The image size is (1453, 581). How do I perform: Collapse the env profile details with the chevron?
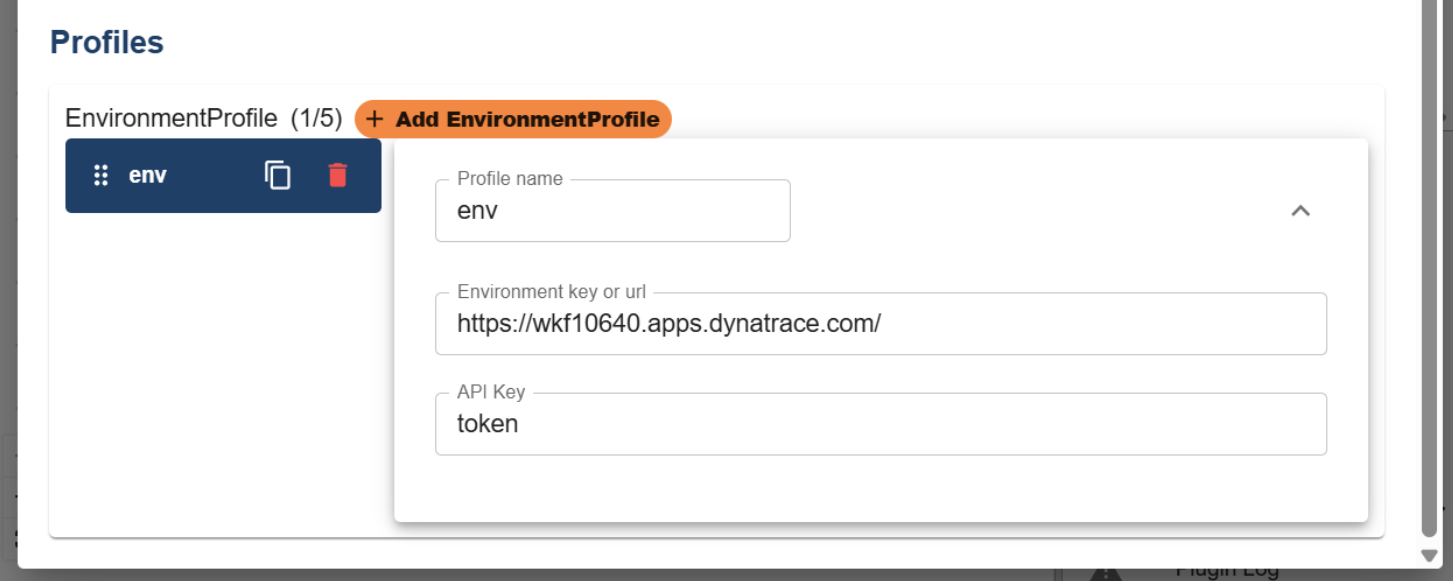(1300, 211)
